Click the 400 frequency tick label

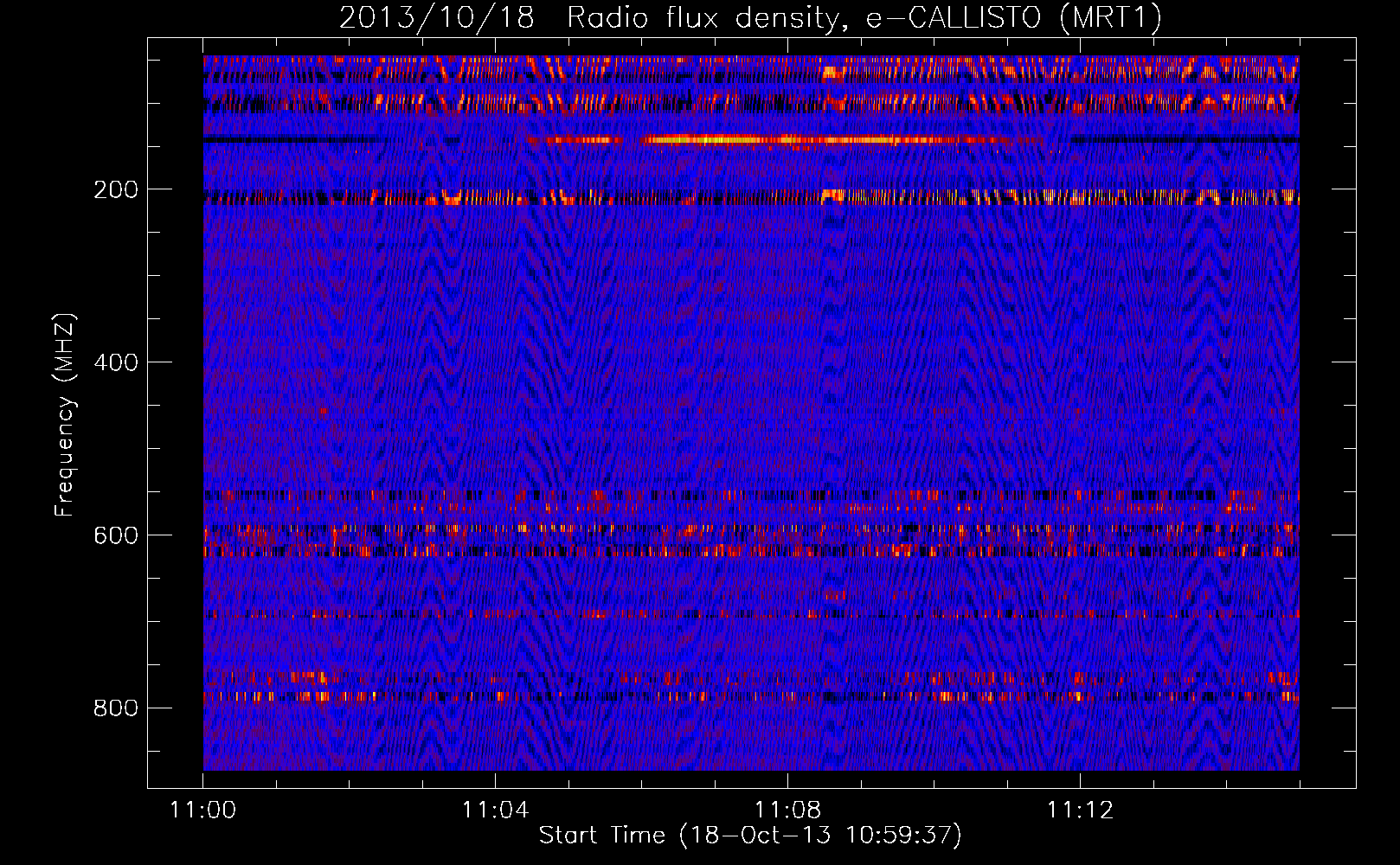116,362
